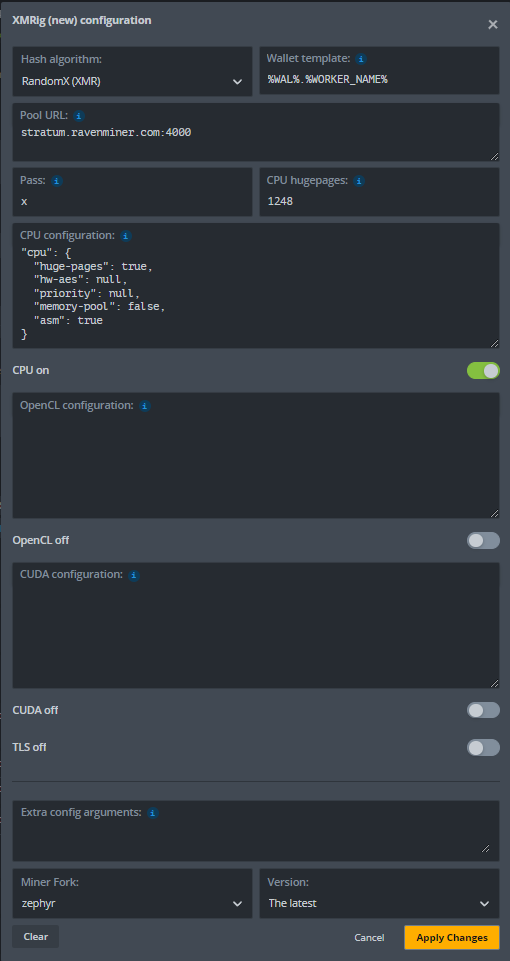Enable the TLS toggle switch

pos(483,748)
